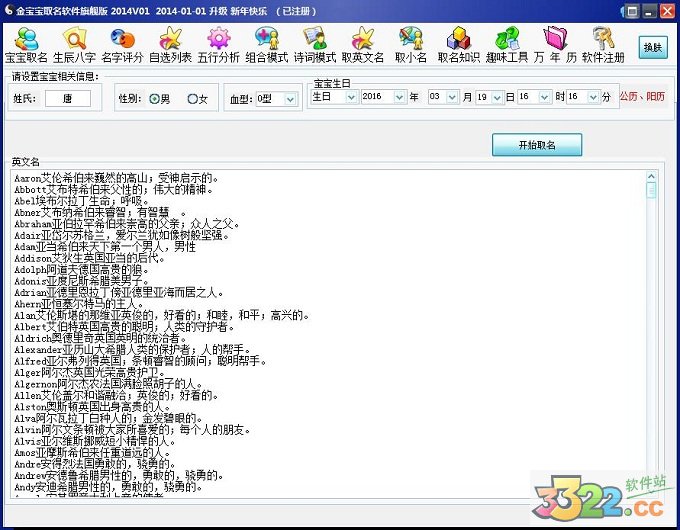Select the Abner name entry
The height and width of the screenshot is (530, 680).
click(100, 213)
